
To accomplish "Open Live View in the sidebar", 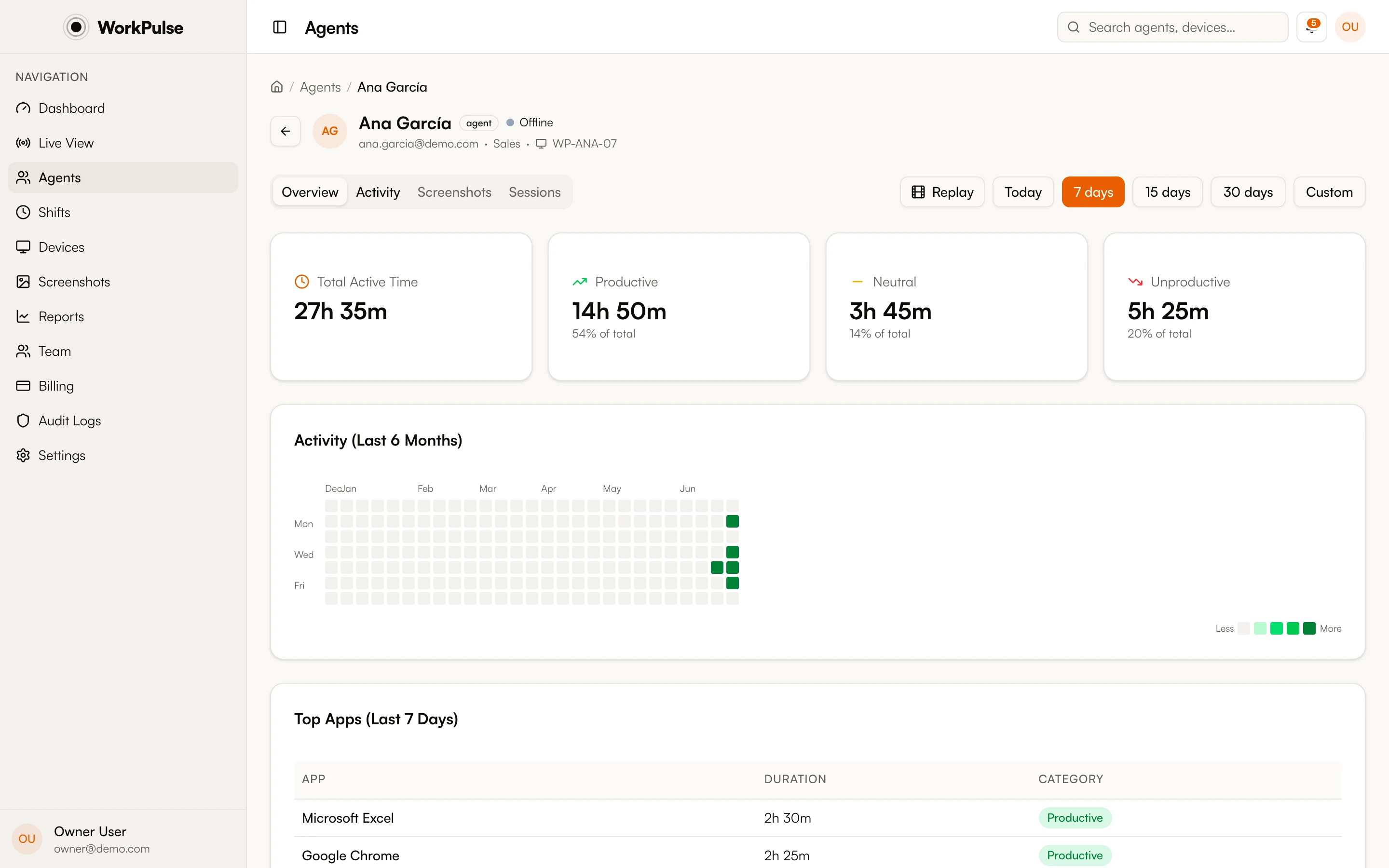I will tap(123, 143).
